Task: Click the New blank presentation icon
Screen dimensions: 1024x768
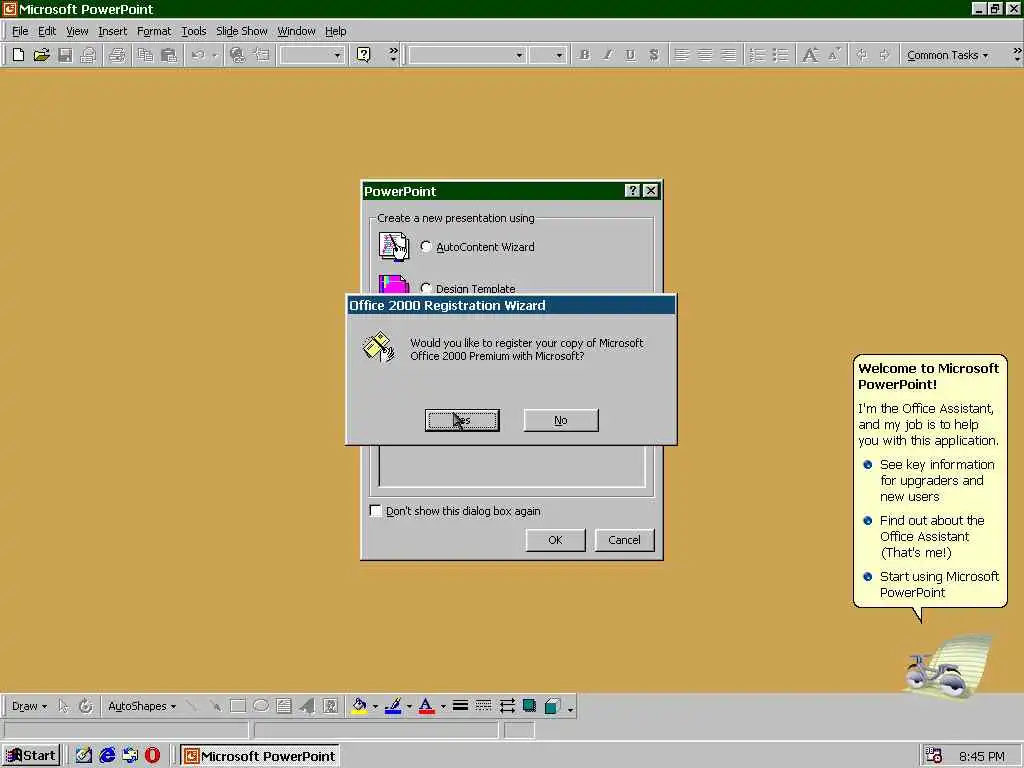Action: click(x=18, y=55)
